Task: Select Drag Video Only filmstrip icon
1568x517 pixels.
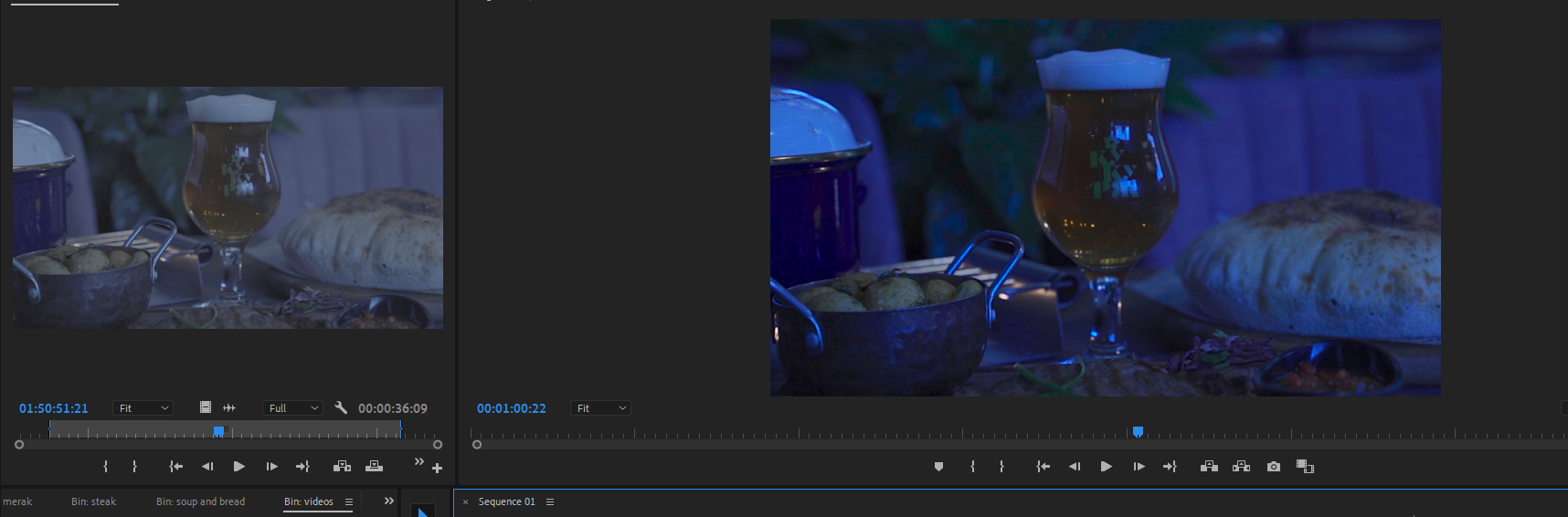Action: pyautogui.click(x=206, y=407)
